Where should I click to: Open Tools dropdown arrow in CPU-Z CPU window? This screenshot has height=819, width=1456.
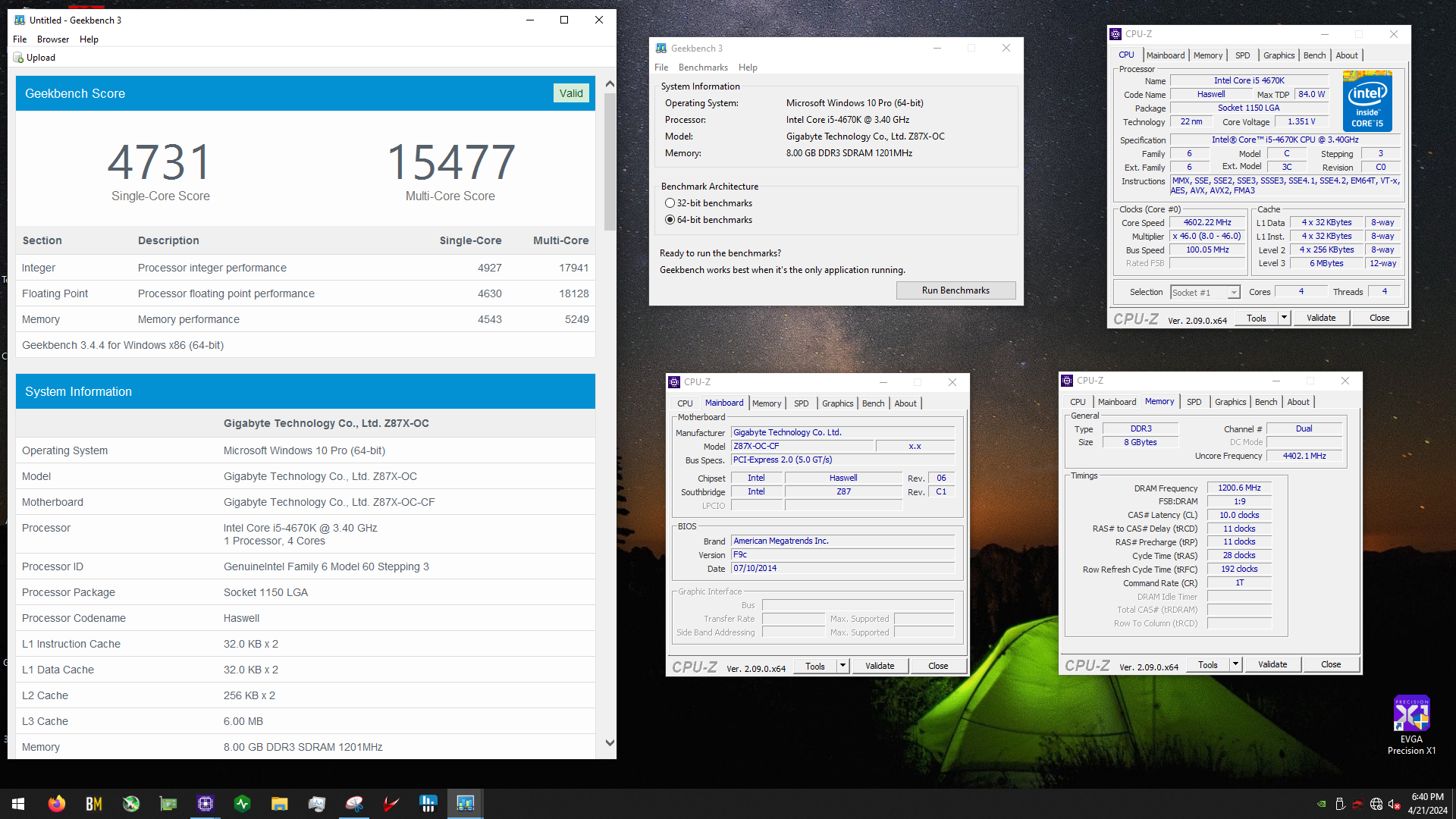pyautogui.click(x=1284, y=318)
